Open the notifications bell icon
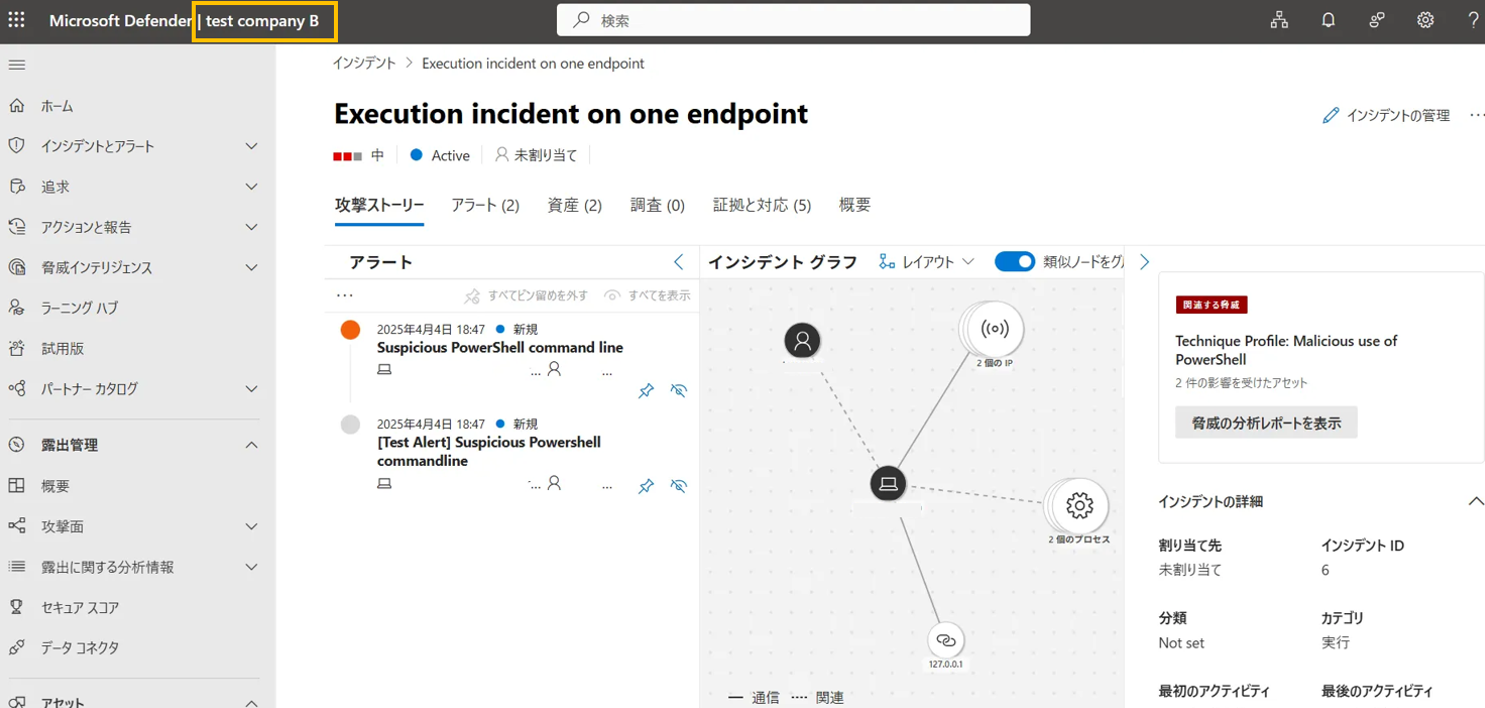The width and height of the screenshot is (1485, 708). 1328,20
